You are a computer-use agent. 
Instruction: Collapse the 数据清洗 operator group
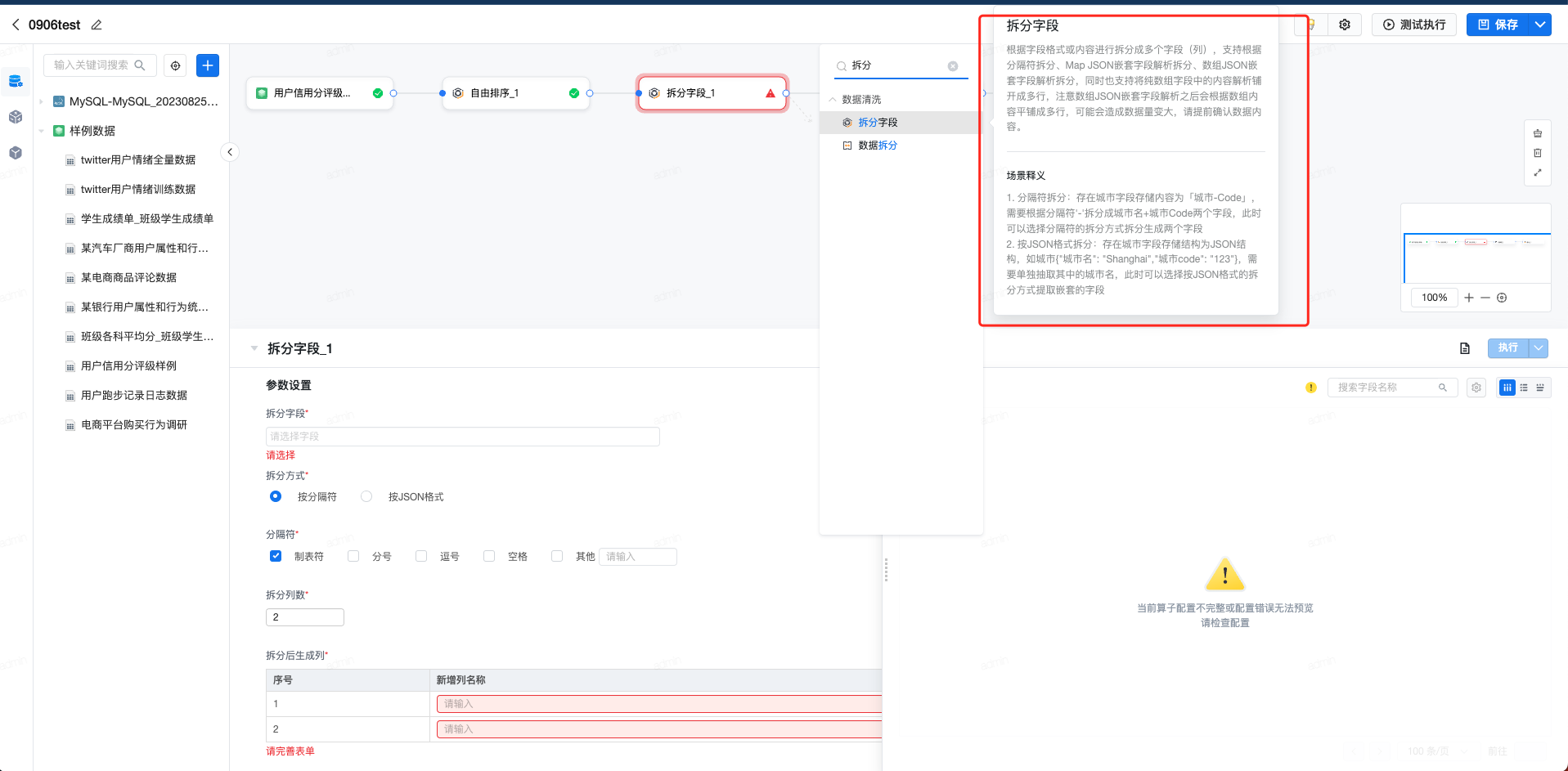[x=833, y=100]
